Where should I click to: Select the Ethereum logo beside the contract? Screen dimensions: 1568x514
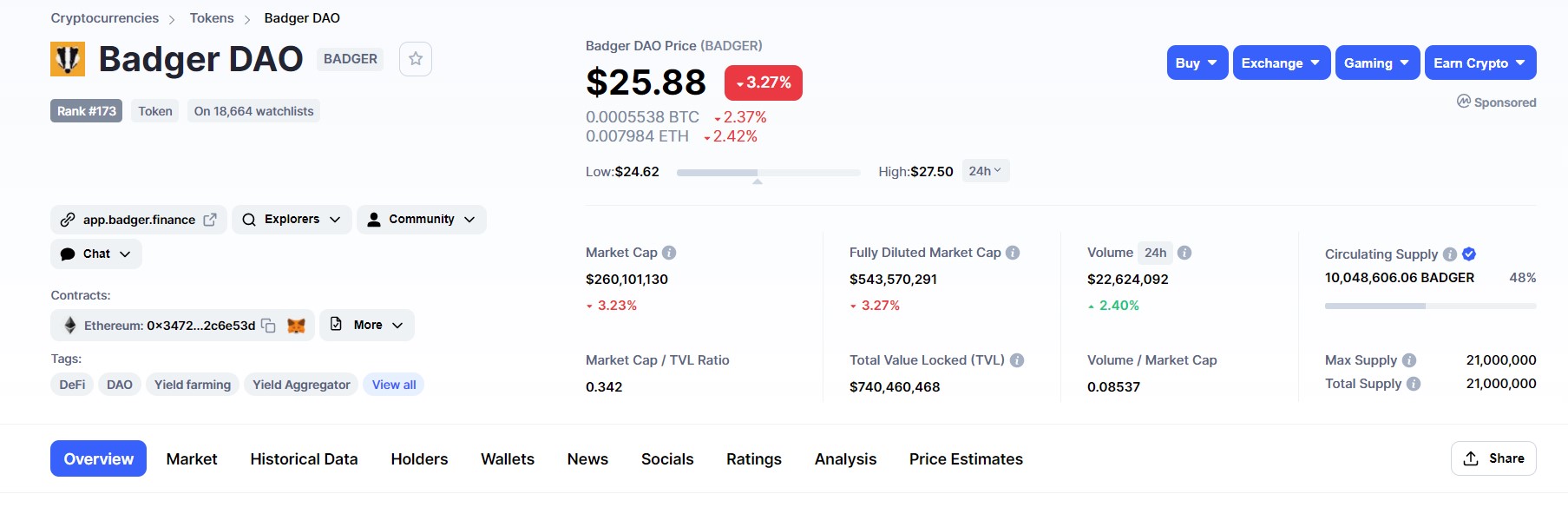click(69, 325)
